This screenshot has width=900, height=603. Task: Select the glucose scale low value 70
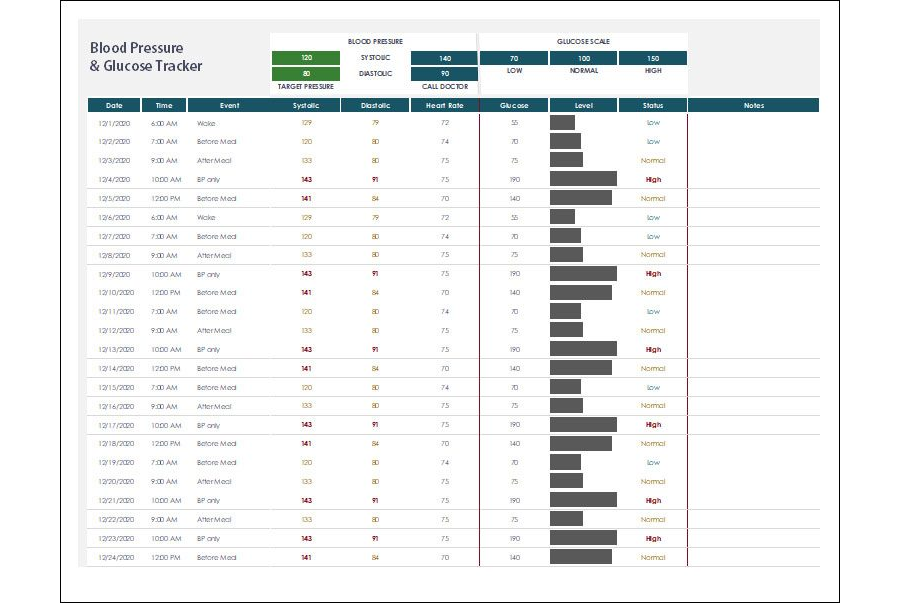point(514,58)
